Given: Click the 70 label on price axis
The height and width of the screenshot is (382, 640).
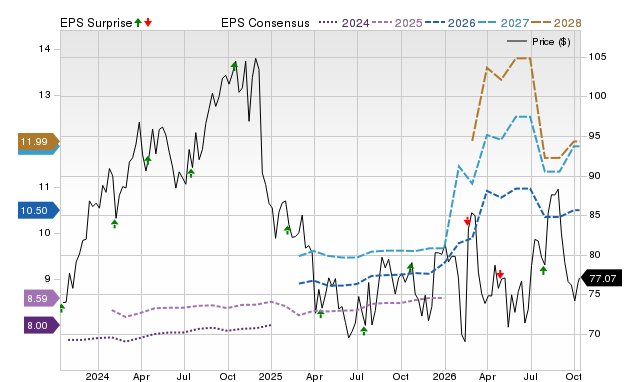Looking at the screenshot, I should pos(594,334).
